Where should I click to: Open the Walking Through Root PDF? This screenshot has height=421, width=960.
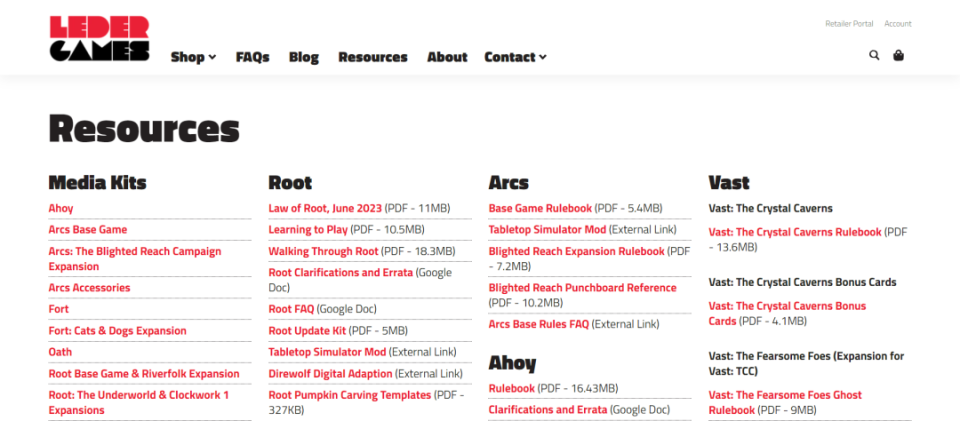coord(323,251)
